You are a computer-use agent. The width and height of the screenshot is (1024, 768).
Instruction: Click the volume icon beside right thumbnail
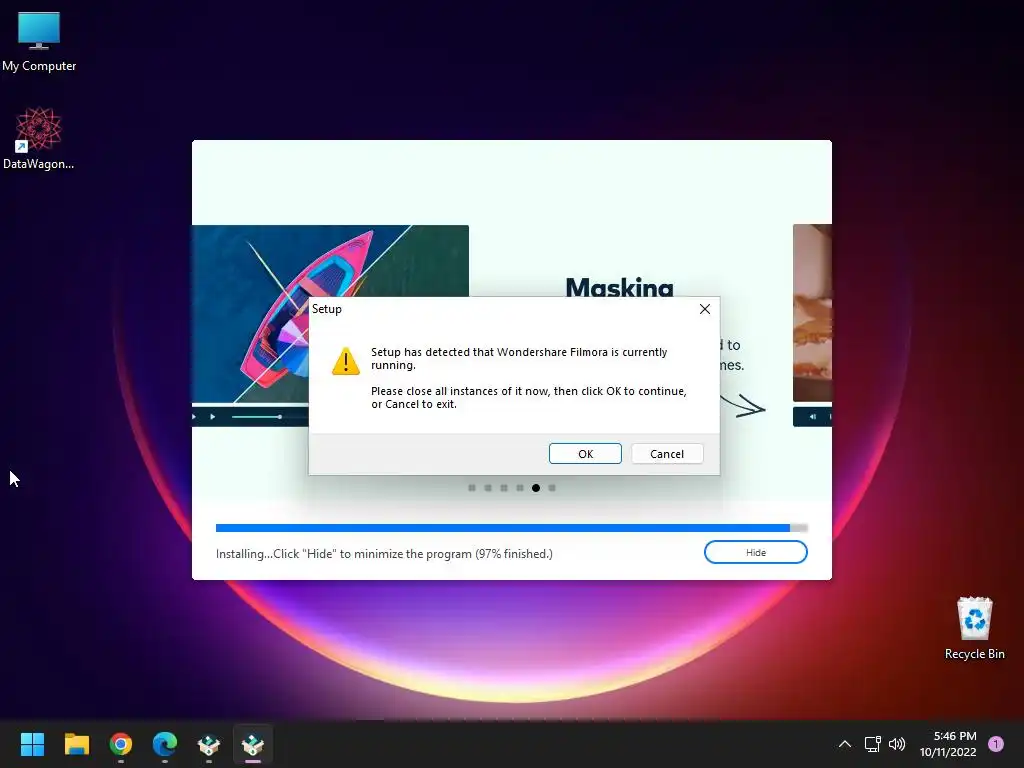812,417
